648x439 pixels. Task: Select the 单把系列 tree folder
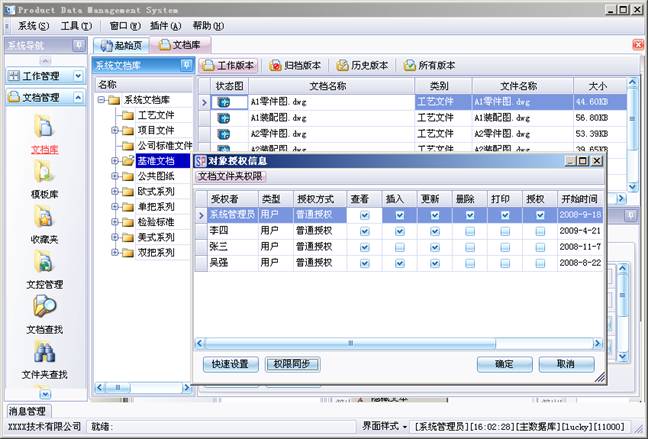(156, 207)
